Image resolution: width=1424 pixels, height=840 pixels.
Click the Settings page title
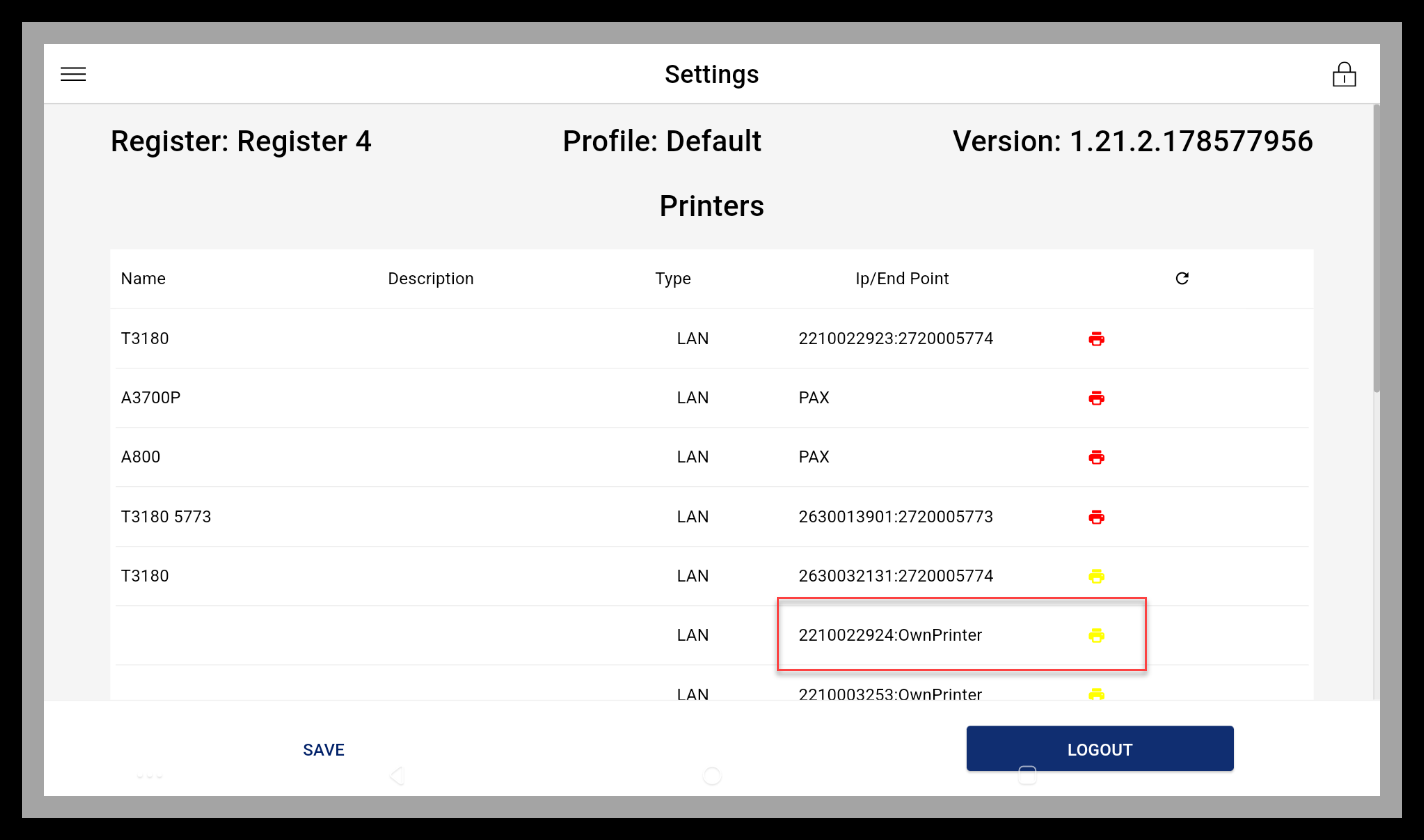712,74
